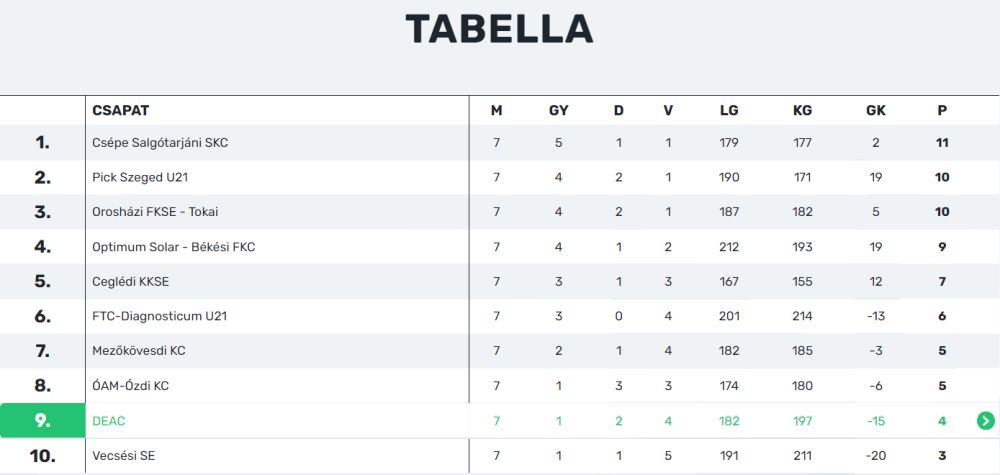
Task: Open Optimum Solar - Békési FKC entry
Action: click(x=174, y=247)
